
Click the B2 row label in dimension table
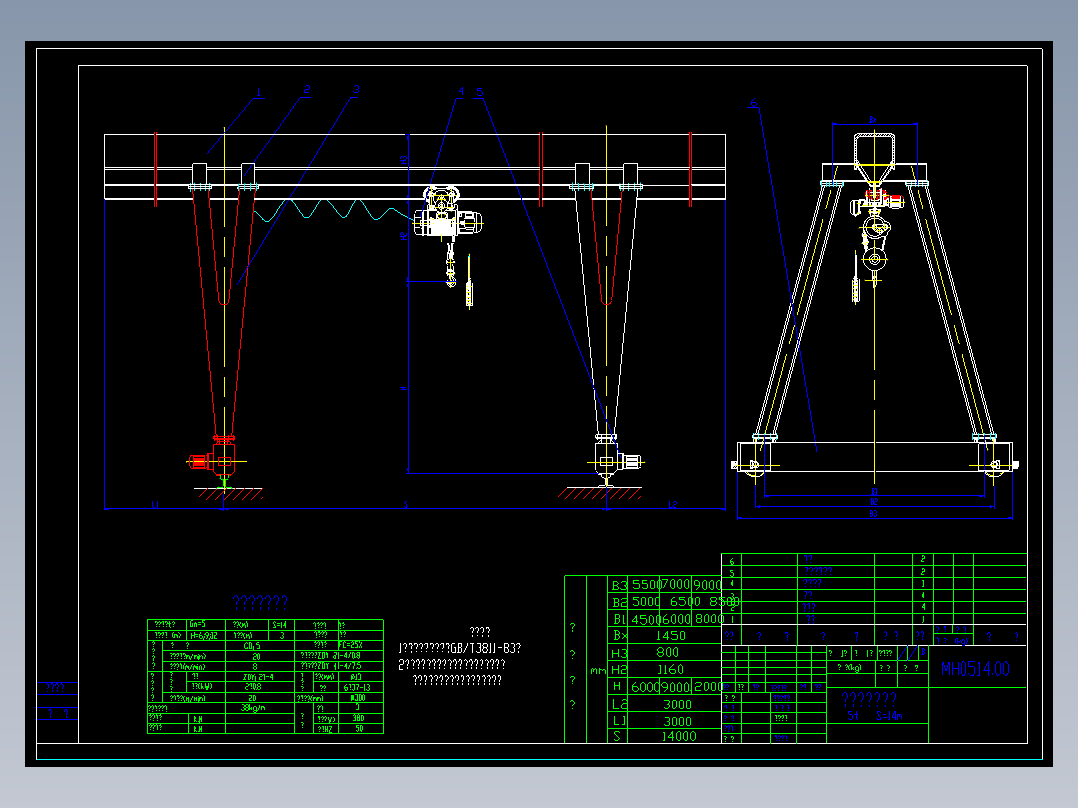(619, 602)
